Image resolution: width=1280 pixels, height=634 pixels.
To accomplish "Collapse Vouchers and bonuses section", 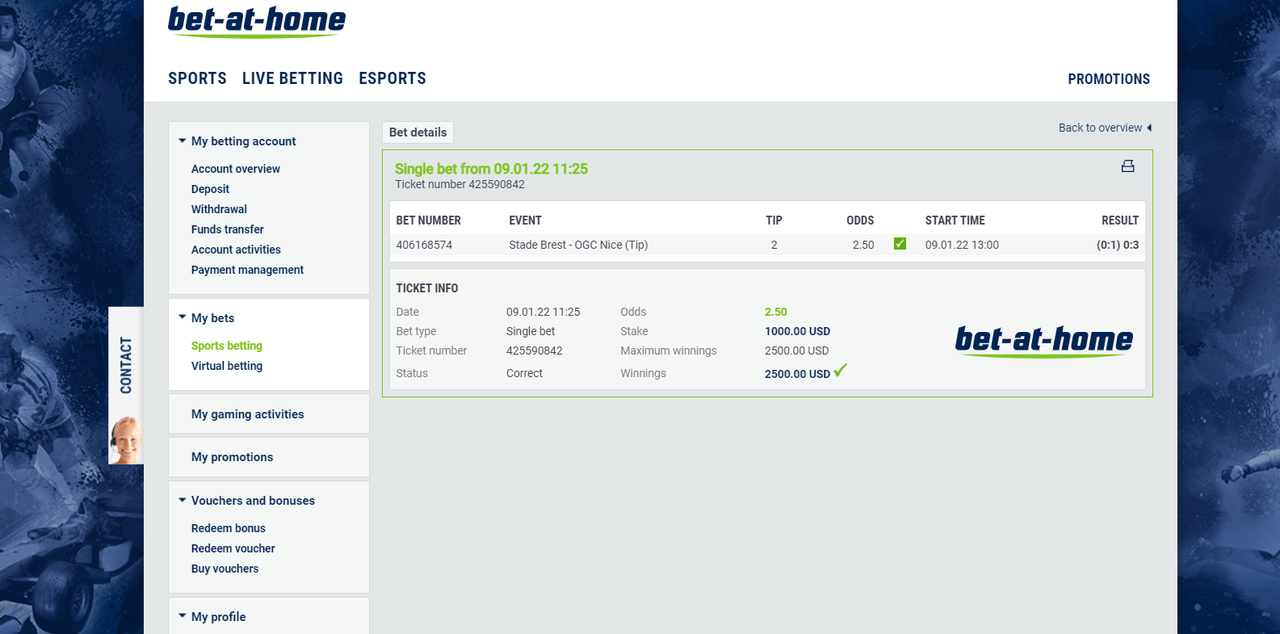I will click(x=182, y=500).
